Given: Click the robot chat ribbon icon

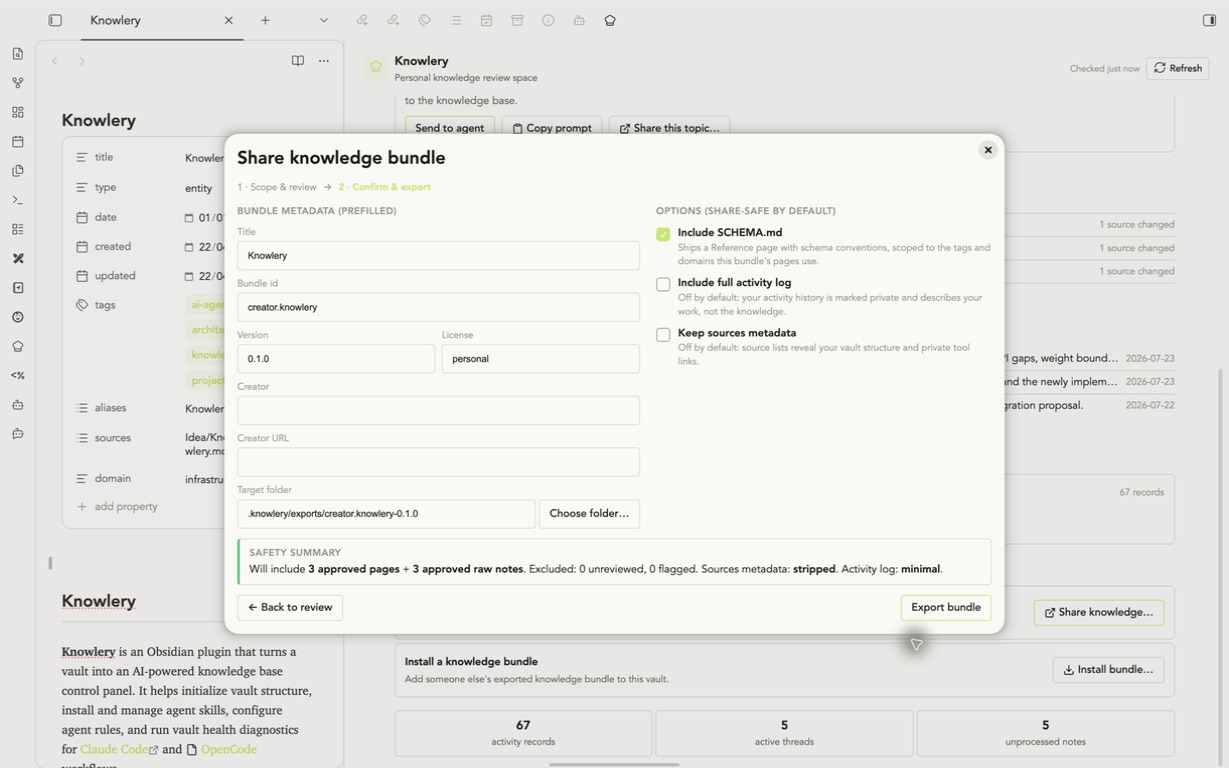Looking at the screenshot, I should pos(18,434).
